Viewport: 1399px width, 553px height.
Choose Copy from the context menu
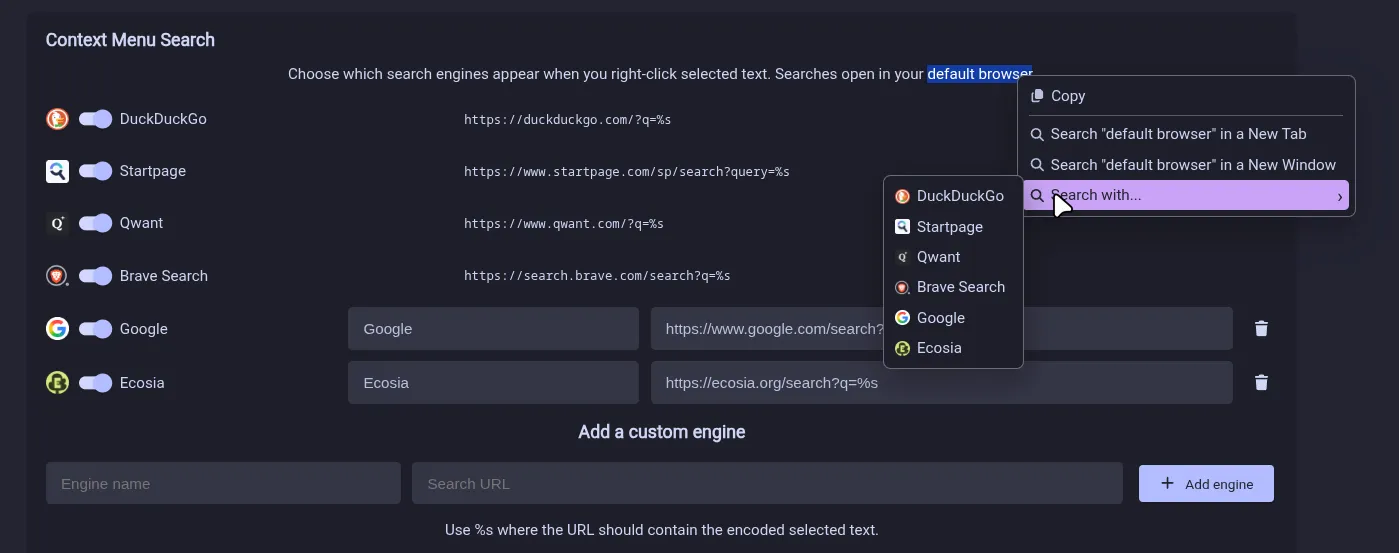pyautogui.click(x=1186, y=96)
